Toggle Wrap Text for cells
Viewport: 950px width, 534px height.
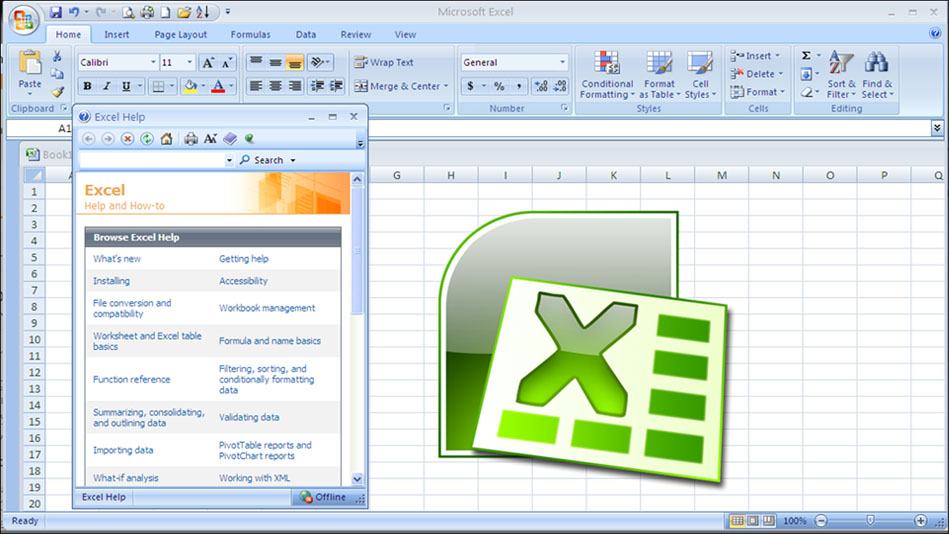pos(383,62)
